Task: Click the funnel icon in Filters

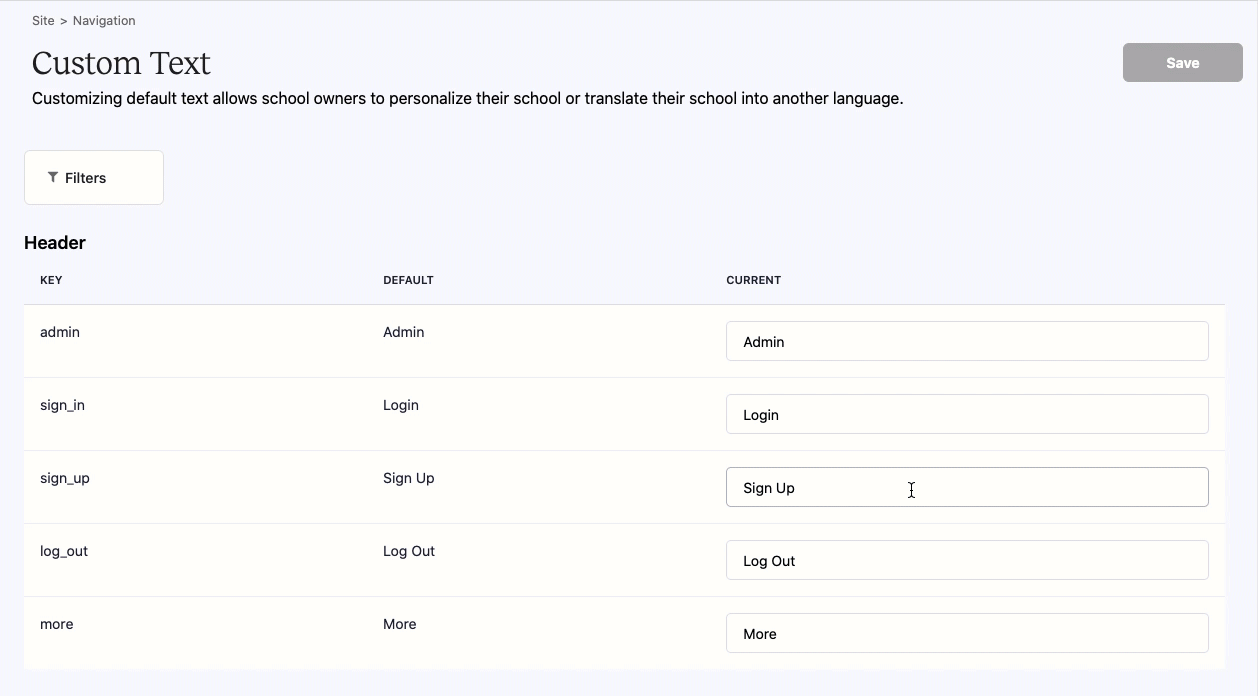Action: (53, 177)
